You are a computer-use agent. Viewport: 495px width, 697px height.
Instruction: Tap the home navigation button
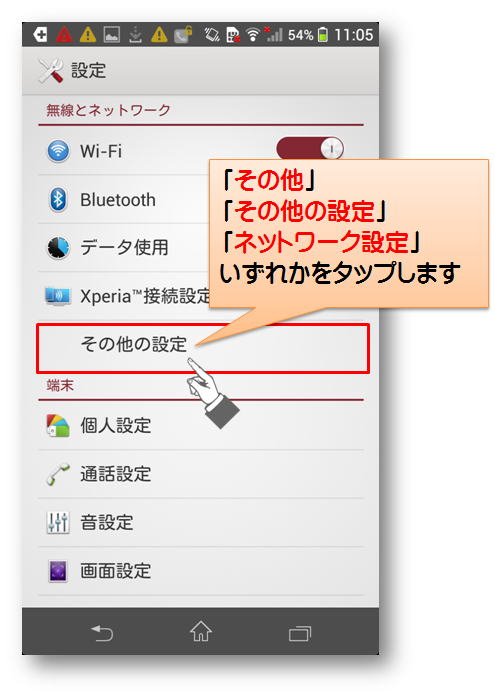[x=201, y=632]
